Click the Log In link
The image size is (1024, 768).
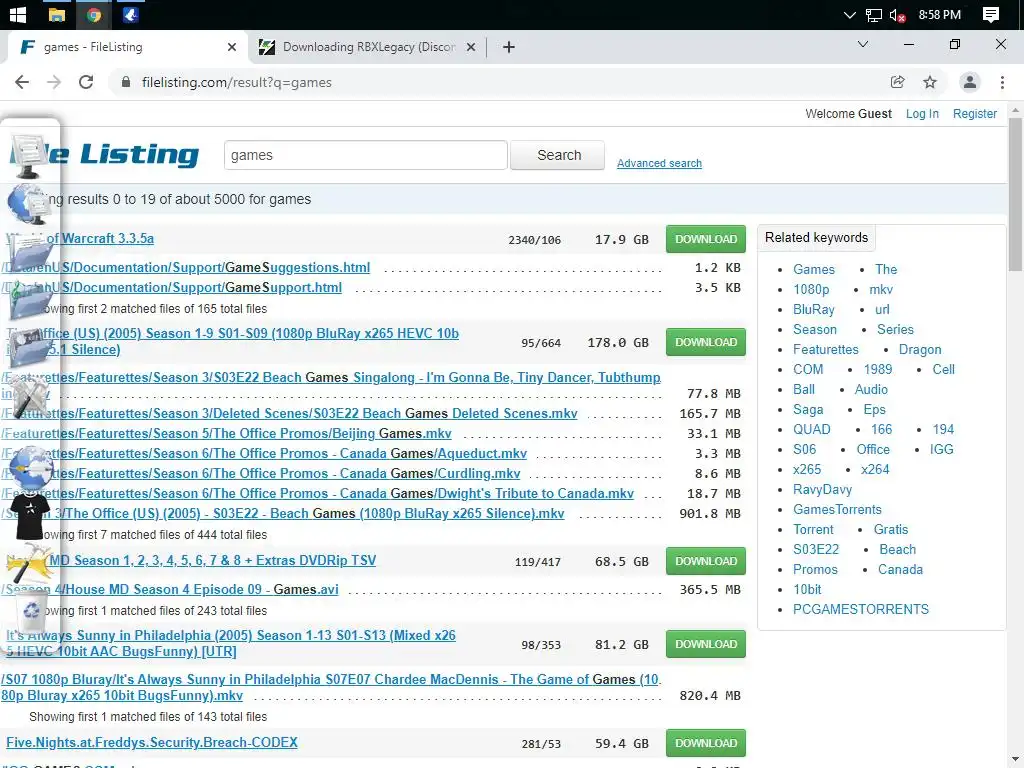(x=921, y=114)
